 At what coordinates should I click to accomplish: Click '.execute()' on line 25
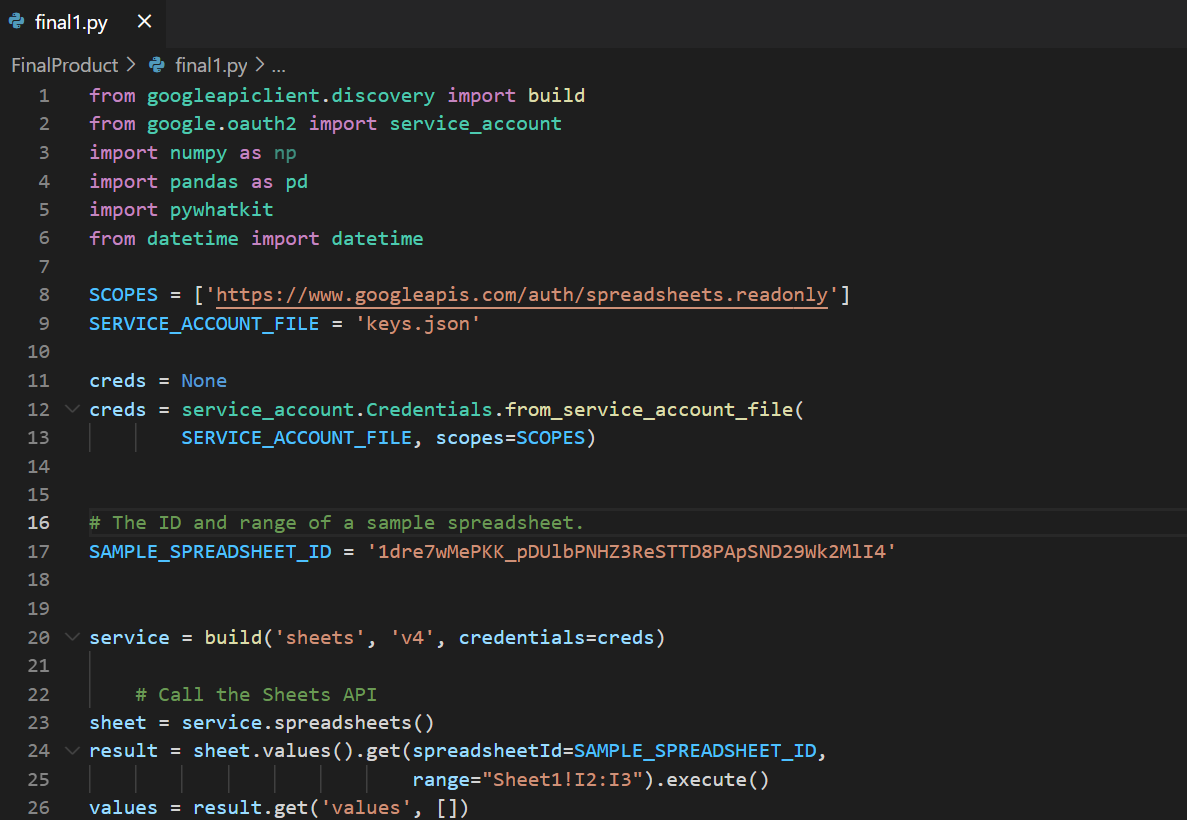(712, 780)
